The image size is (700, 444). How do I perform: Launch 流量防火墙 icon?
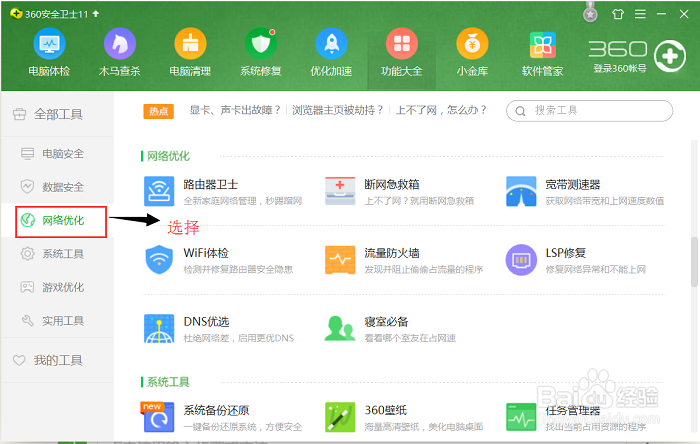click(x=340, y=260)
